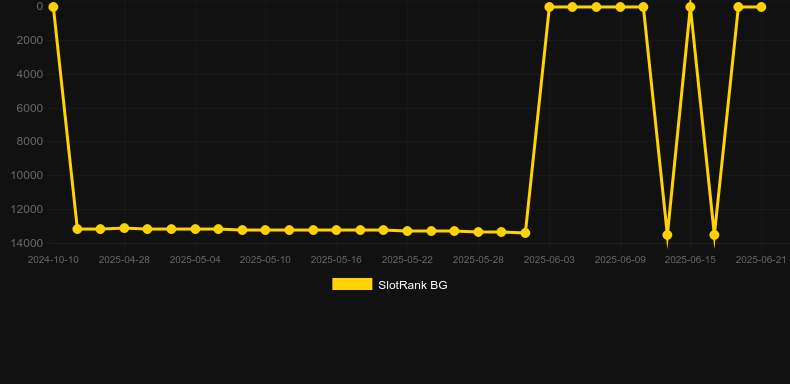Screen dimensions: 790x384
Task: Select the data point above 2025-05-22
Action: [407, 231]
